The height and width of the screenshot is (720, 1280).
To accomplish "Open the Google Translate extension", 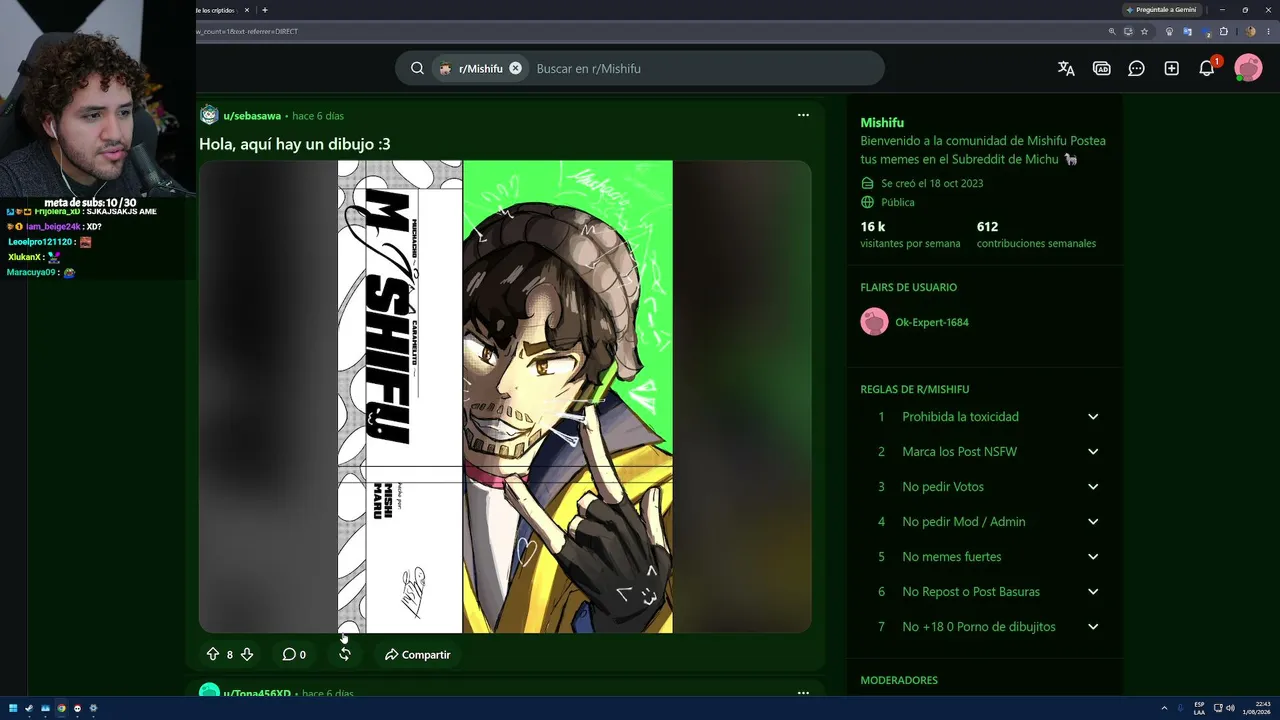I will (1188, 31).
